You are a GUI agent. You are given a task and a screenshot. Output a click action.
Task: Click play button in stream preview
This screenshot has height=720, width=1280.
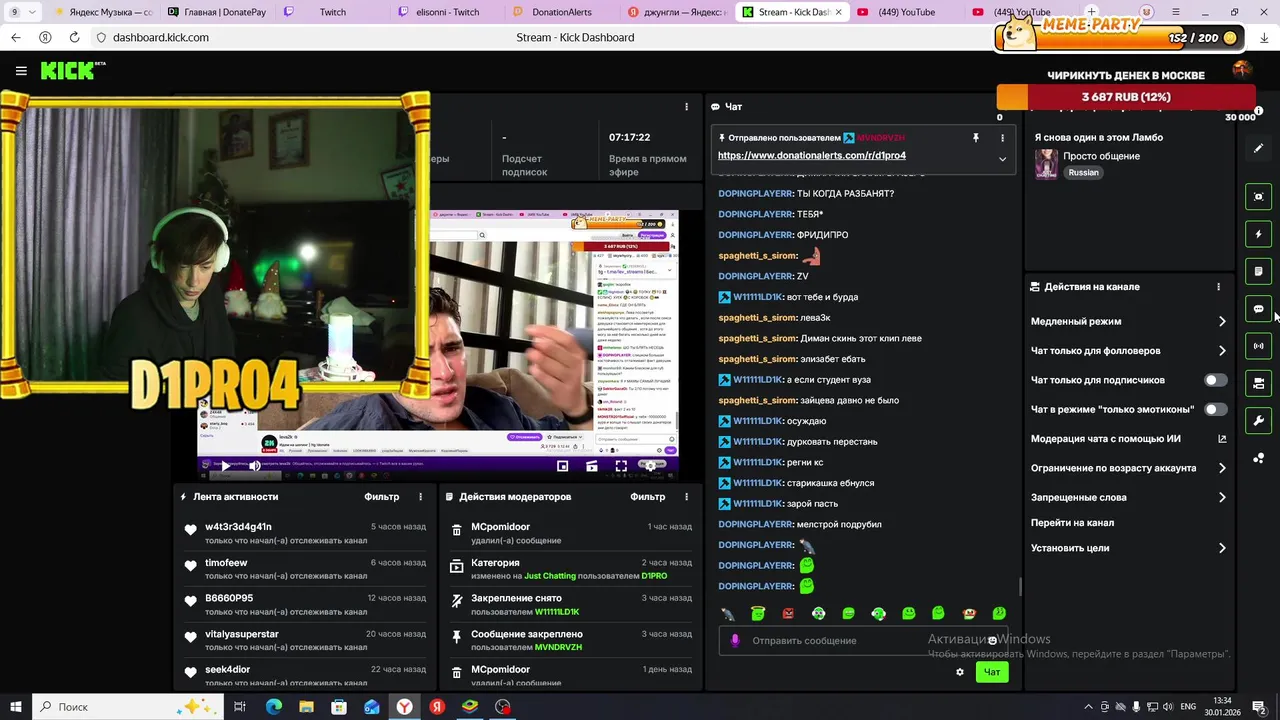click(x=225, y=466)
